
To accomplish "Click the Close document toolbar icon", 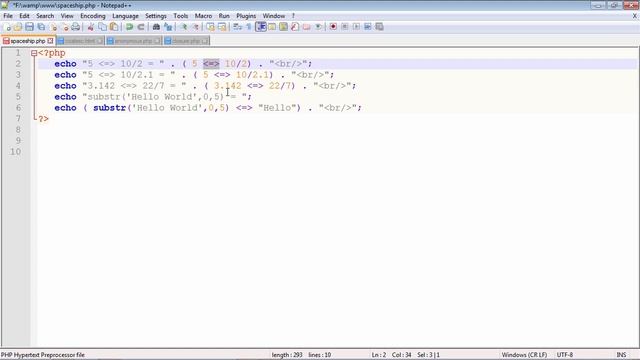I will click(53, 27).
